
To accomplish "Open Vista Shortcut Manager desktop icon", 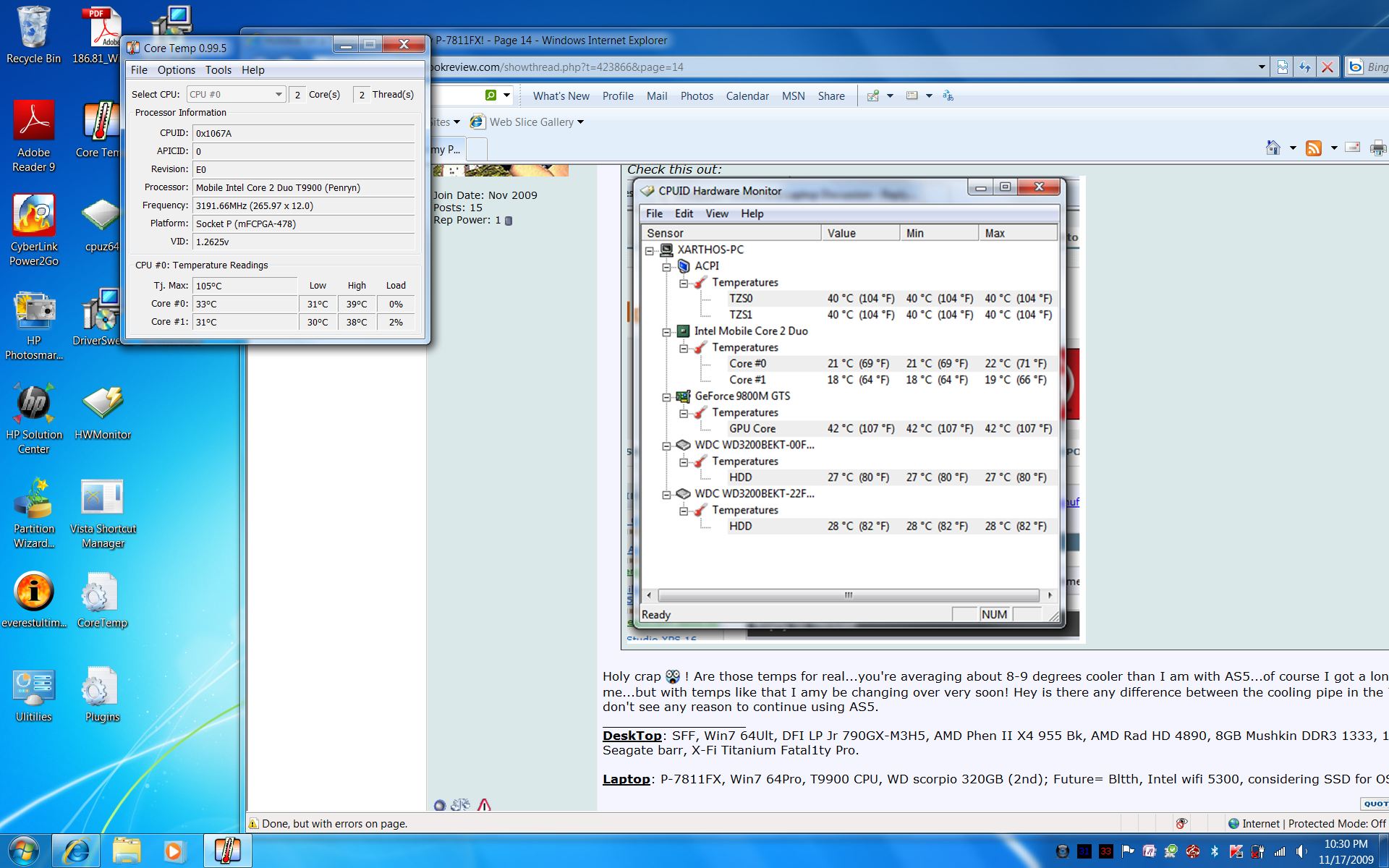I will click(102, 512).
